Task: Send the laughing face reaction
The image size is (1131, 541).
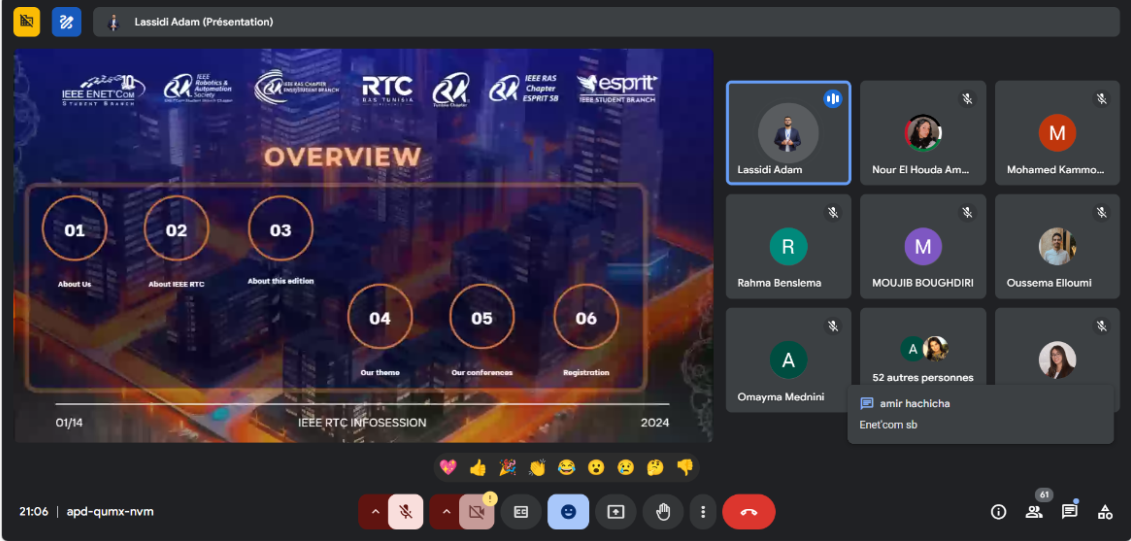Action: 566,467
